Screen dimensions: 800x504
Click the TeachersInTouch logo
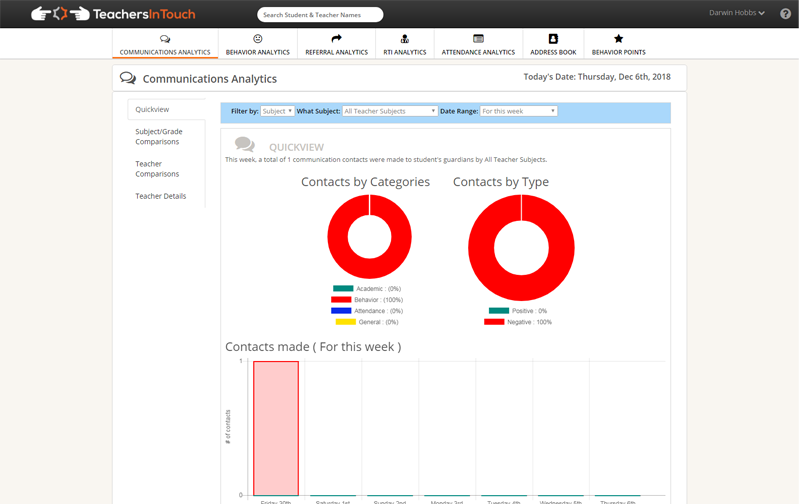pos(113,14)
